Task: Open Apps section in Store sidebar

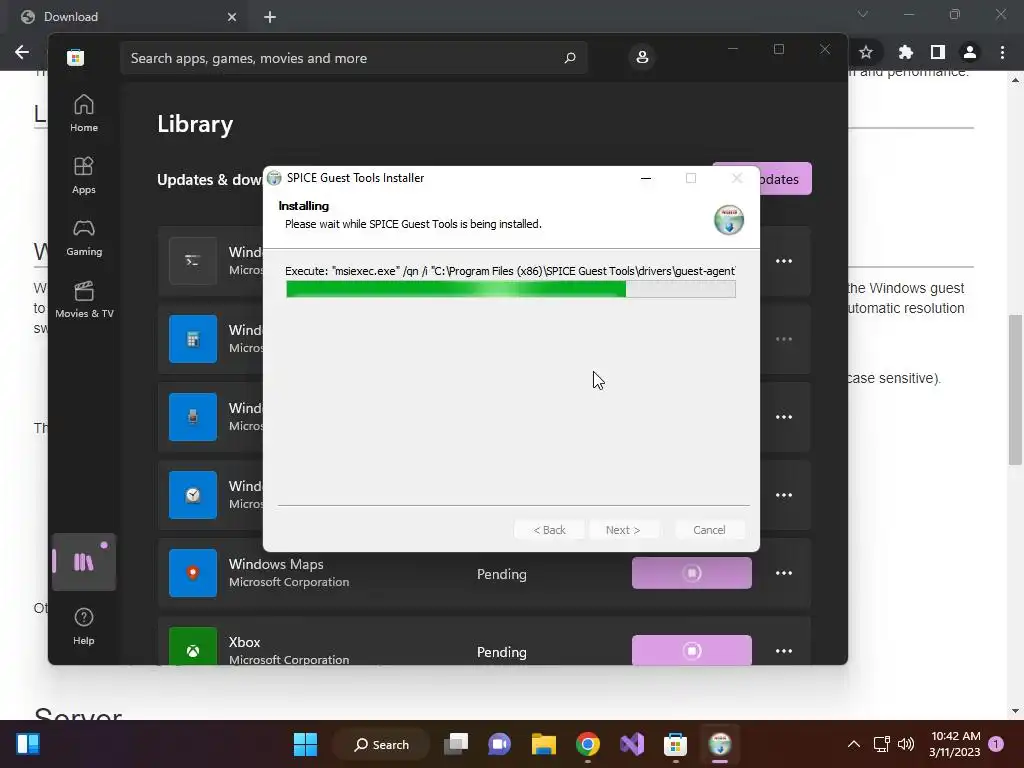Action: 84,176
